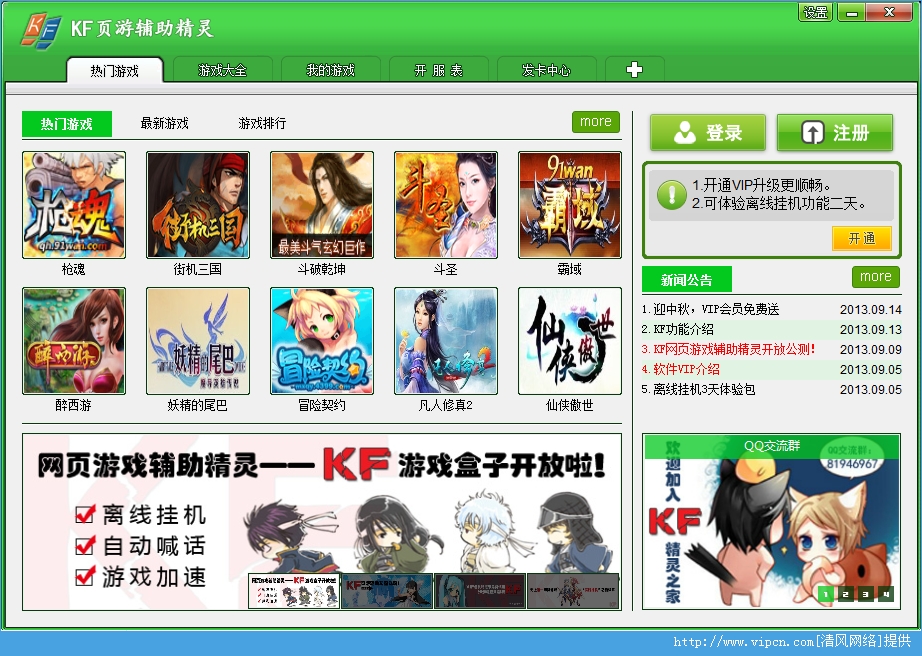The height and width of the screenshot is (656, 922).
Task: Click the news date 2013.09.14
Action: tap(871, 309)
